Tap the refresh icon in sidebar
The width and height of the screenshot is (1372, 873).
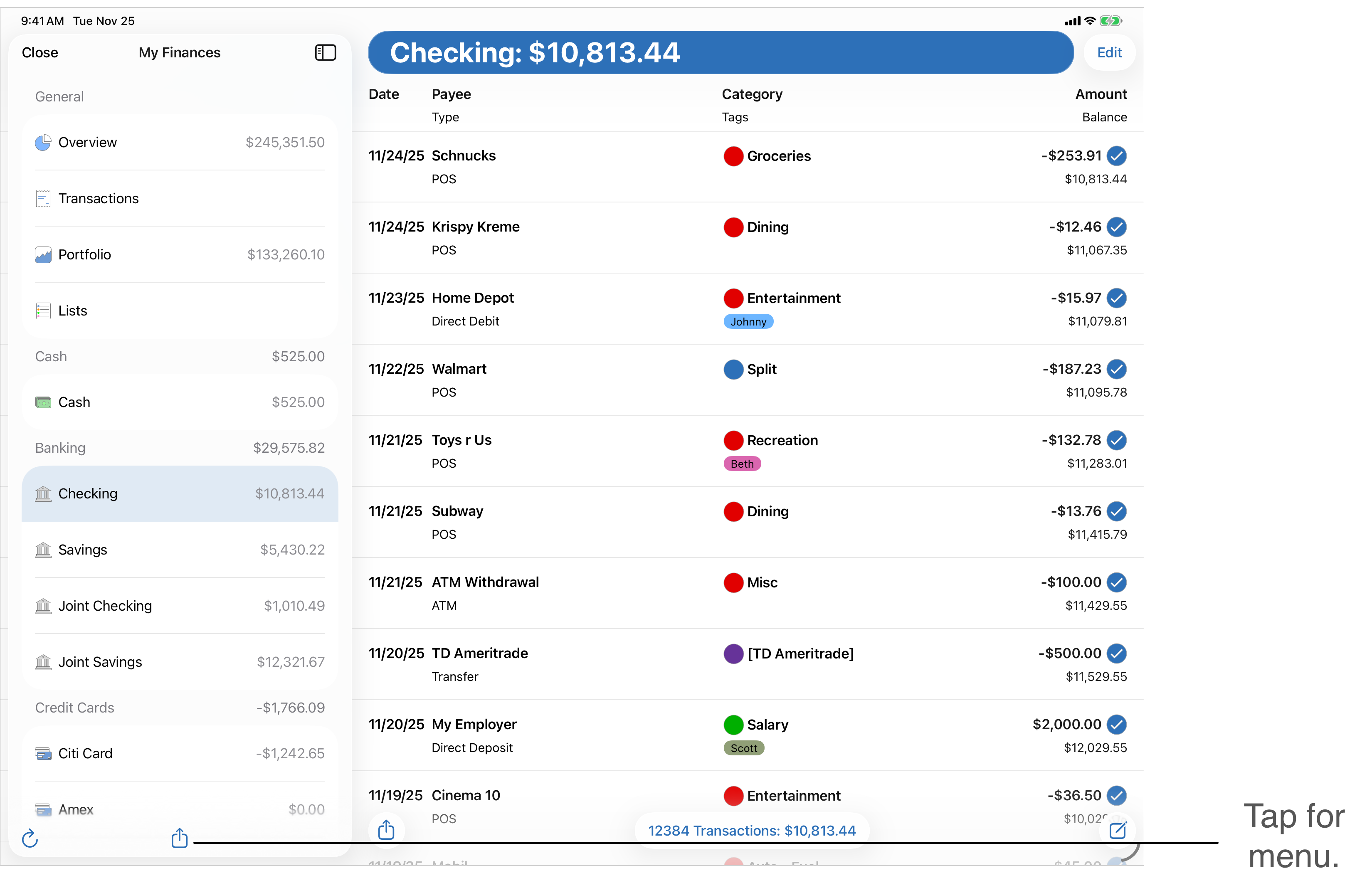pos(30,838)
